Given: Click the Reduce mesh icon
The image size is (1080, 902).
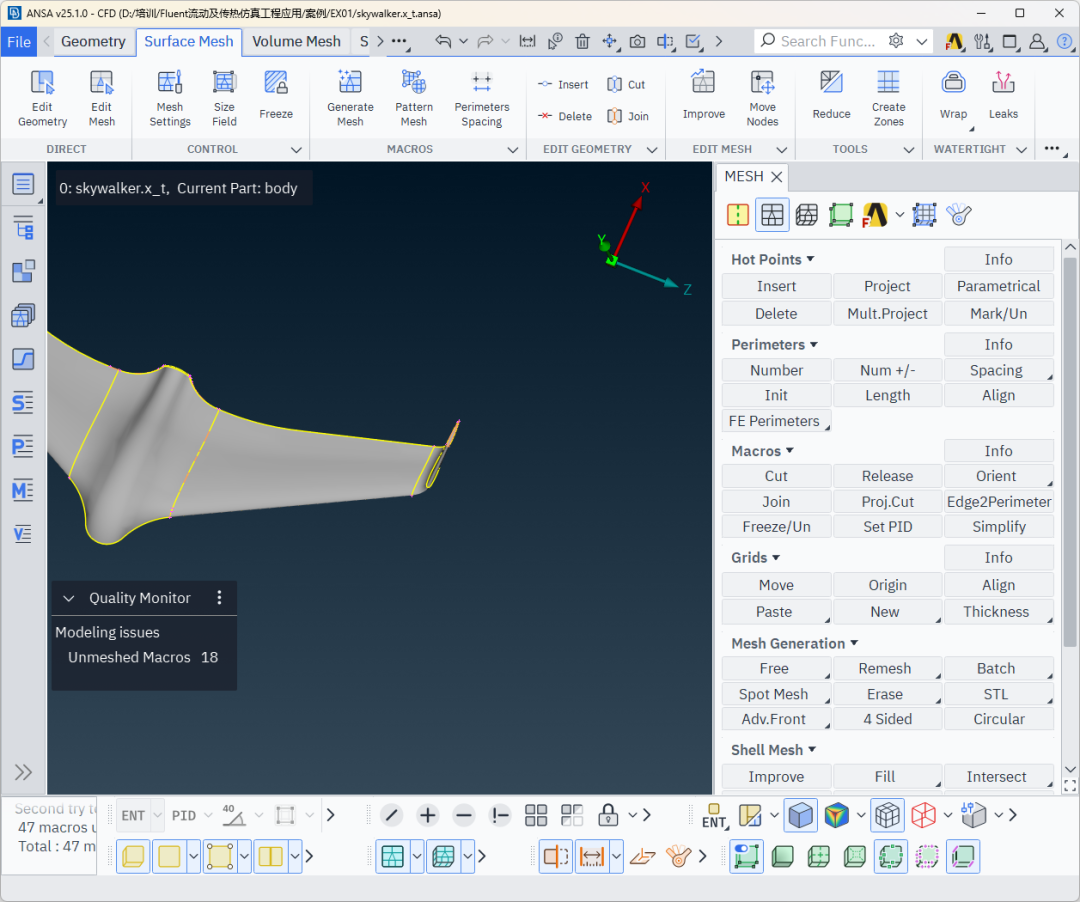Looking at the screenshot, I should click(x=831, y=96).
